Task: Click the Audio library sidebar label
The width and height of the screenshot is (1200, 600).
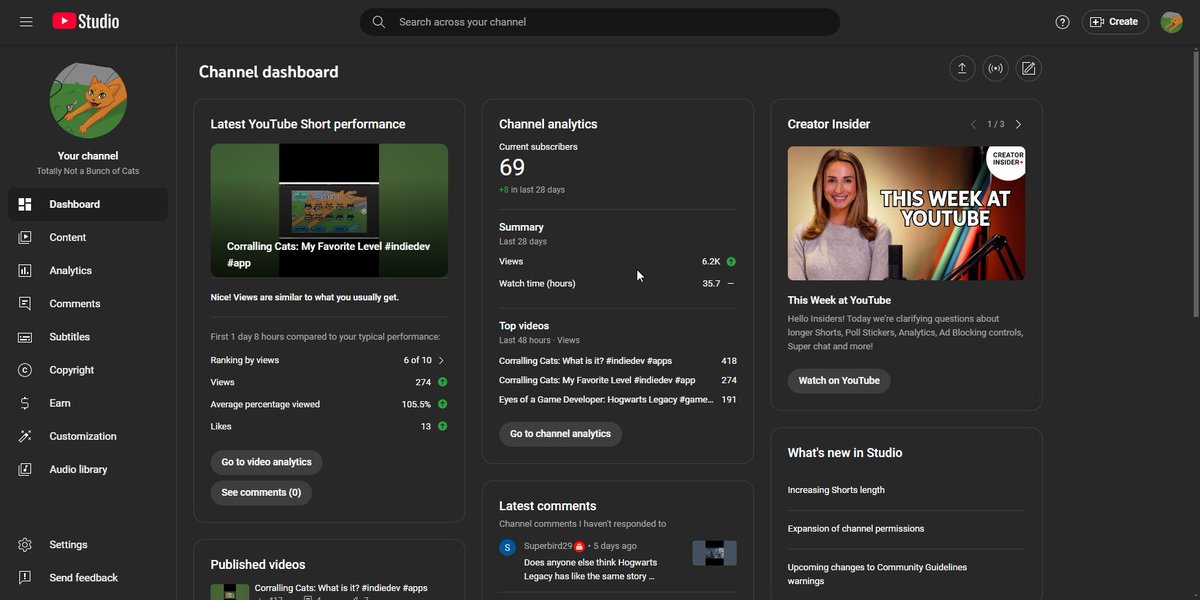Action: pos(78,469)
